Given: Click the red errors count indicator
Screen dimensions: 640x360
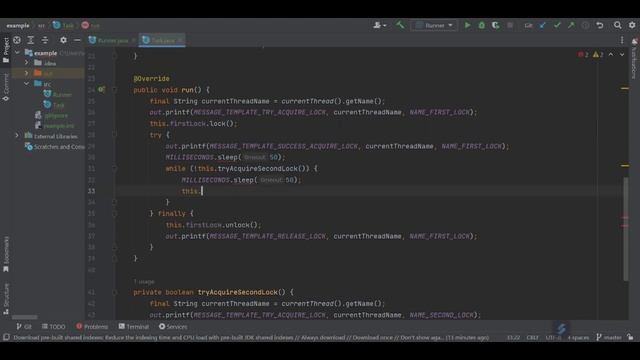Looking at the screenshot, I should coord(583,54).
